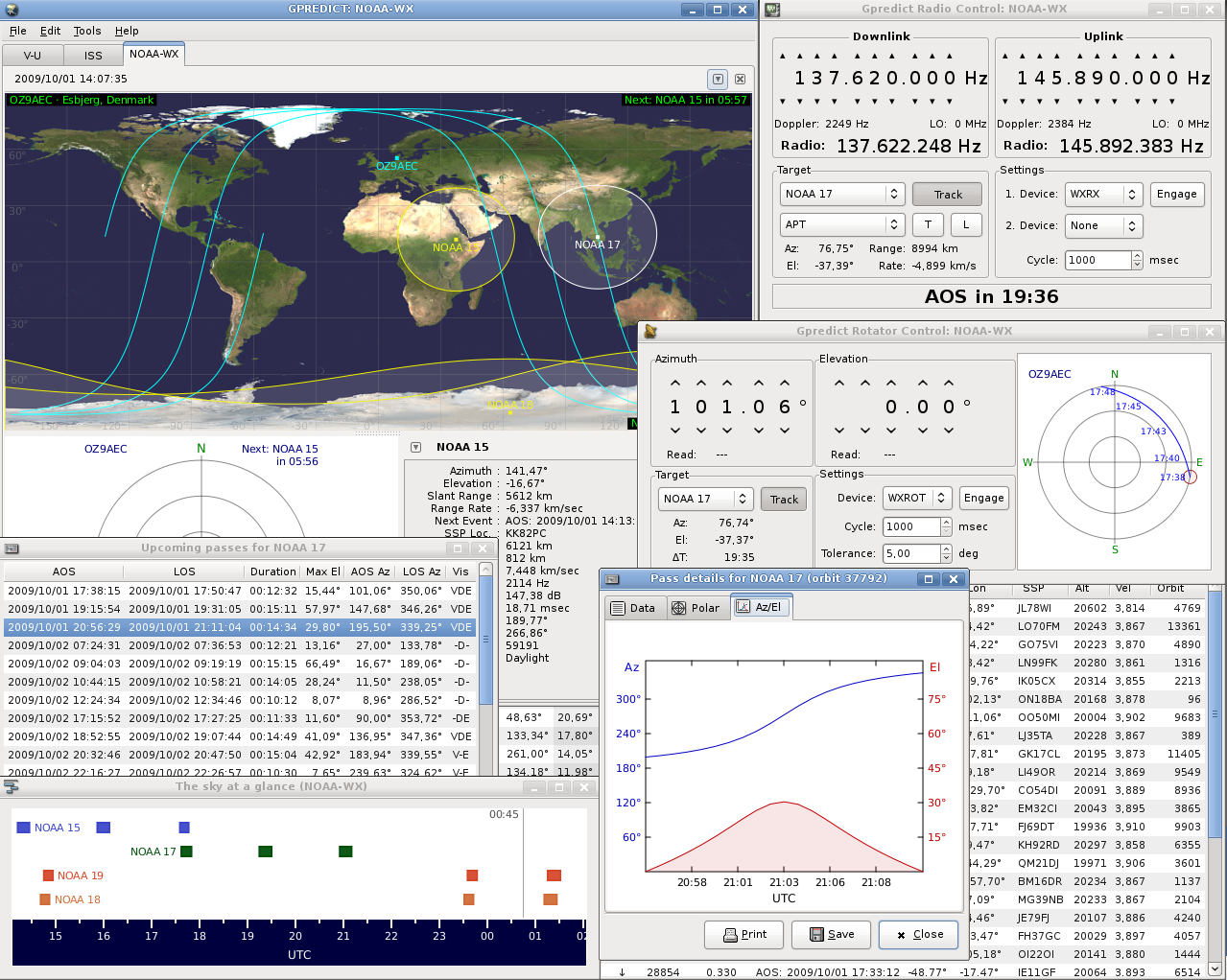1227x980 pixels.
Task: Click the rotator Tolerance field showing 5,00
Action: point(911,553)
